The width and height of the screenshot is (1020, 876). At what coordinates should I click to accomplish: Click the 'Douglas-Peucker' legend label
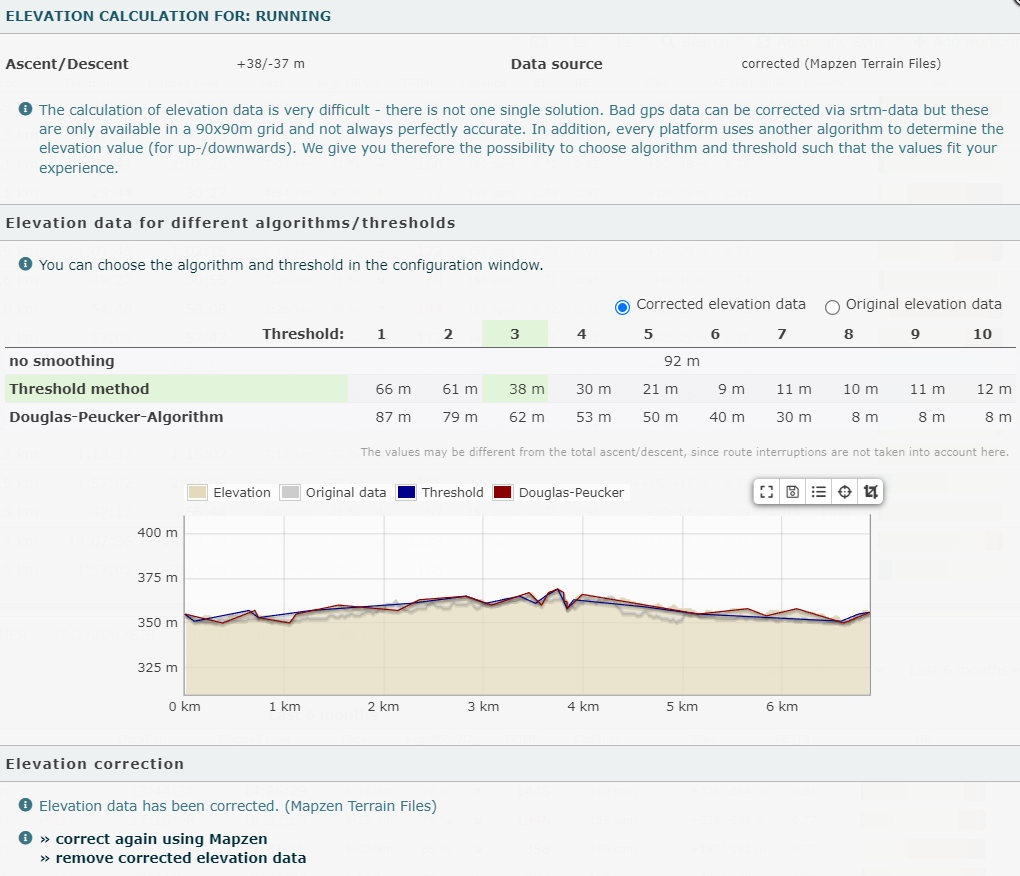click(571, 492)
